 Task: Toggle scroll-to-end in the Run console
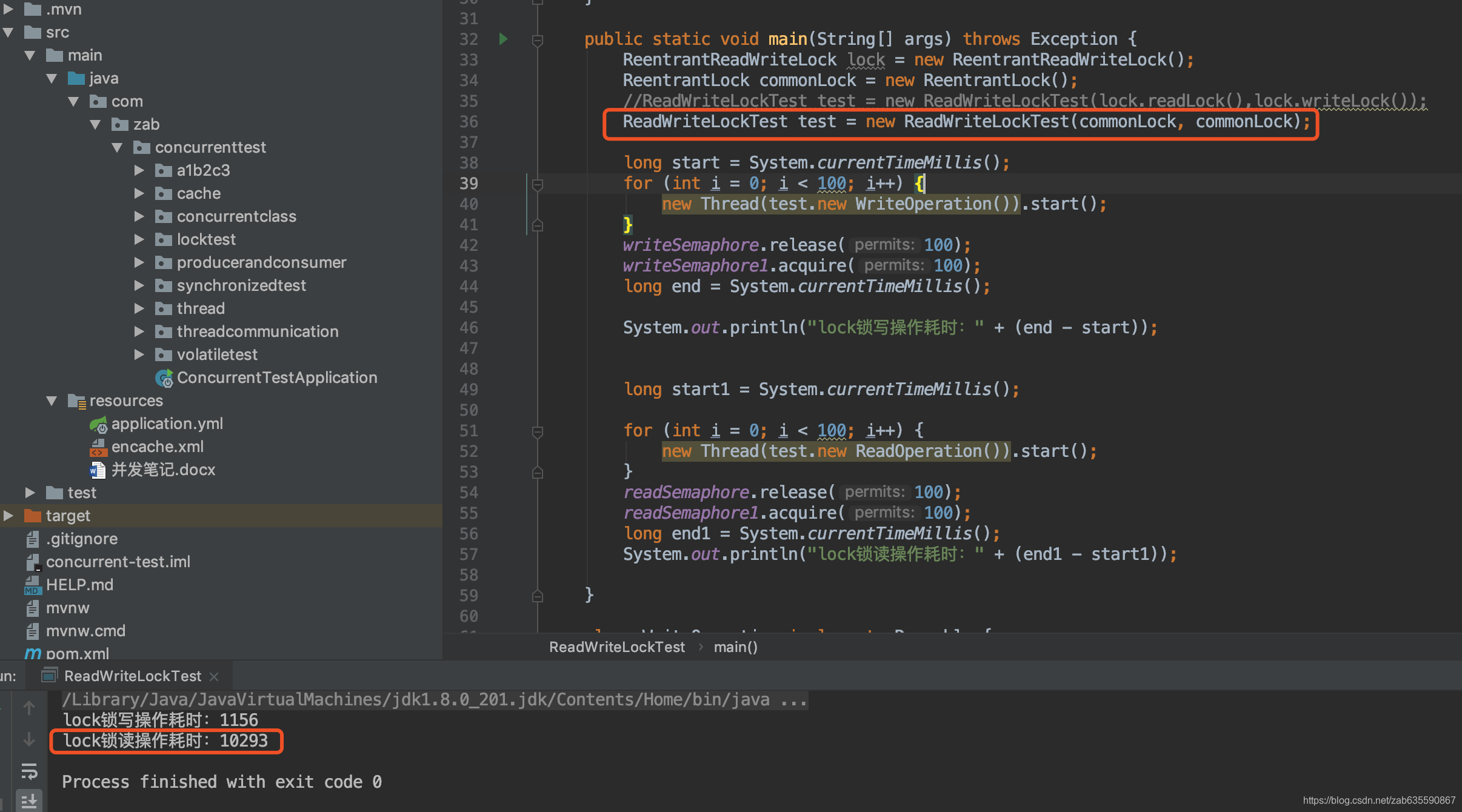tap(29, 800)
